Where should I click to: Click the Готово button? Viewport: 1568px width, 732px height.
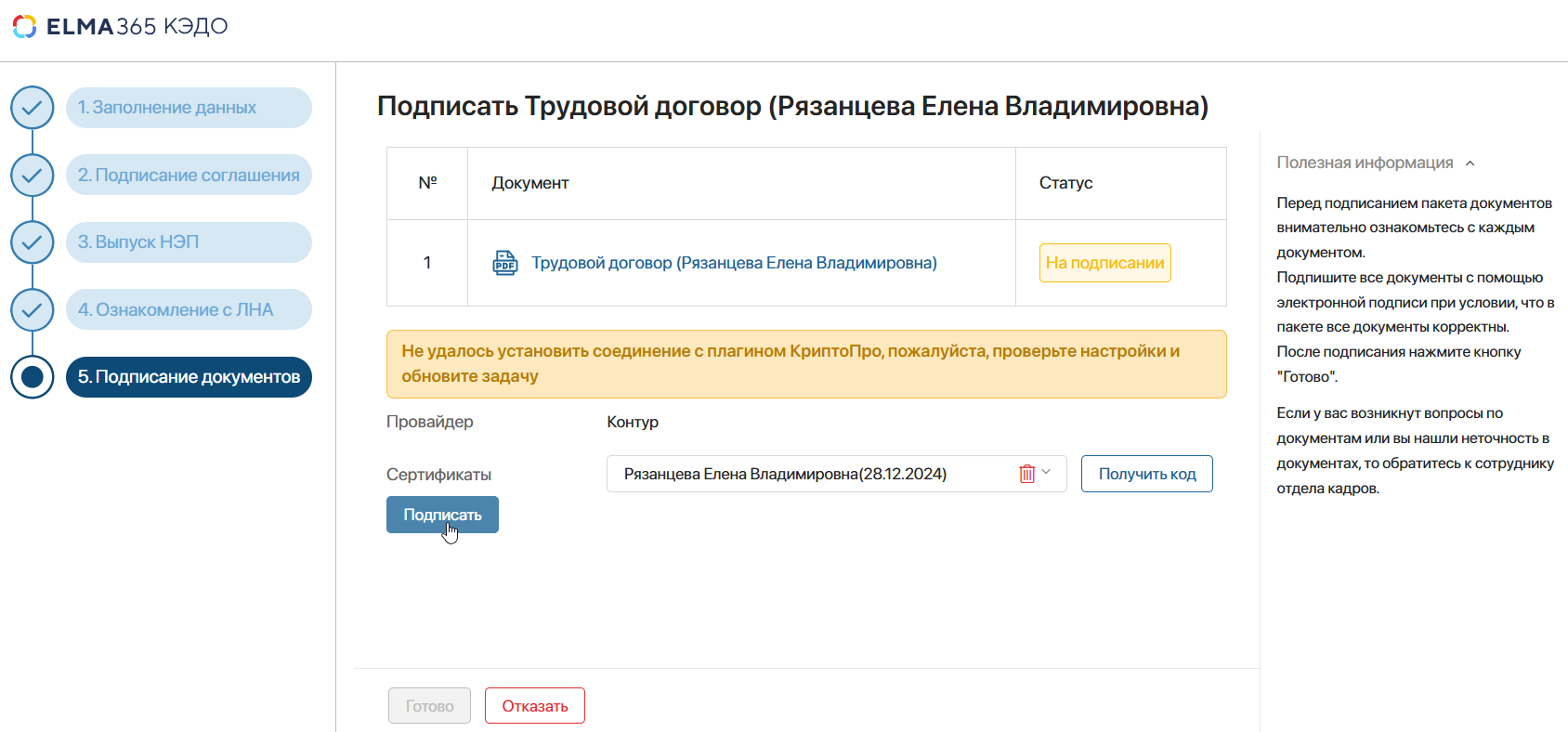point(429,706)
